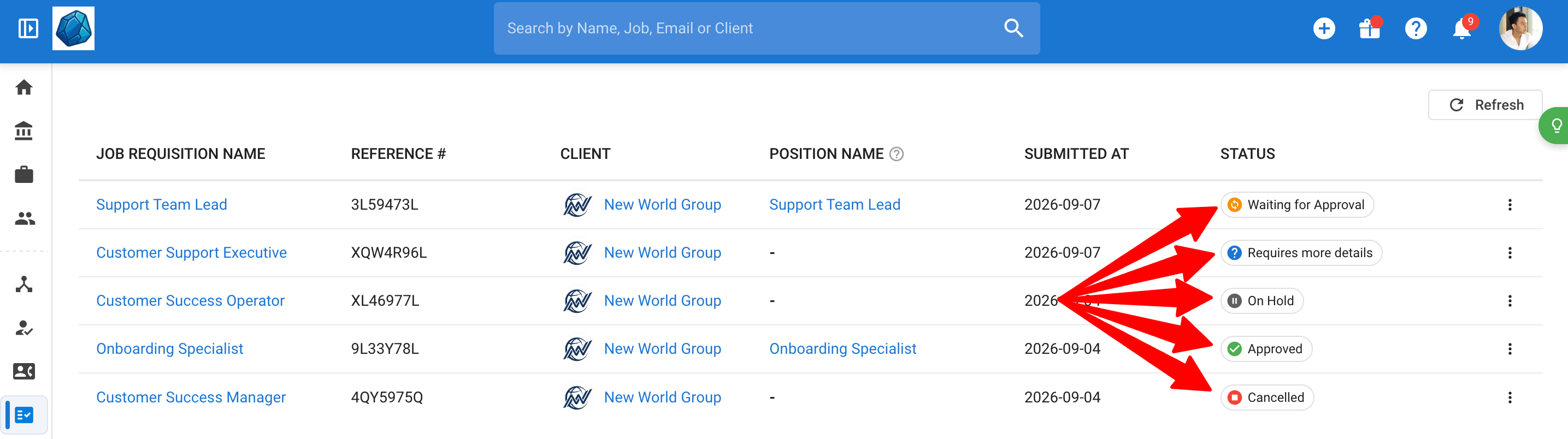Click the Refresh button
Image resolution: width=1568 pixels, height=439 pixels.
tap(1485, 105)
